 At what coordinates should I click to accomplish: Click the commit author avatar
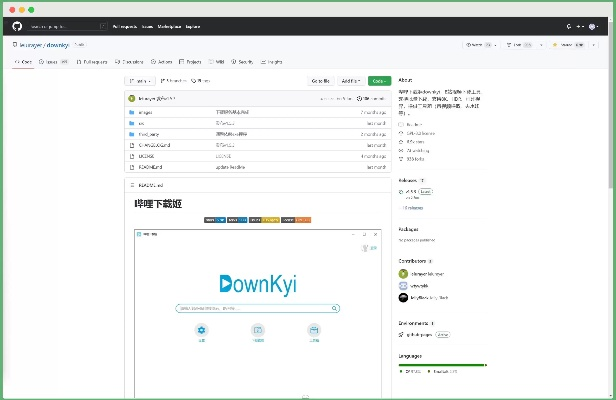click(132, 98)
